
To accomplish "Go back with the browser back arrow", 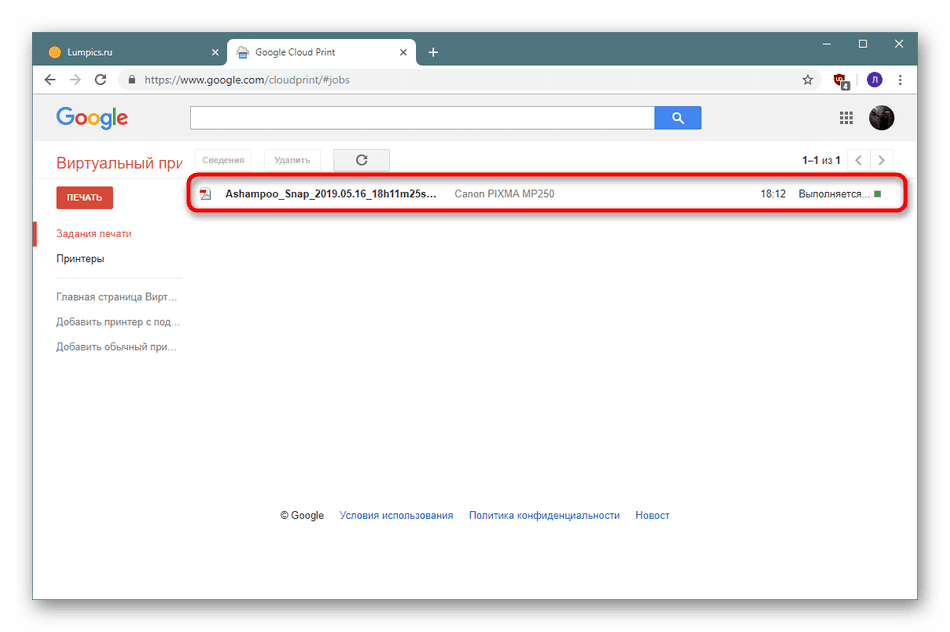I will [x=50, y=79].
